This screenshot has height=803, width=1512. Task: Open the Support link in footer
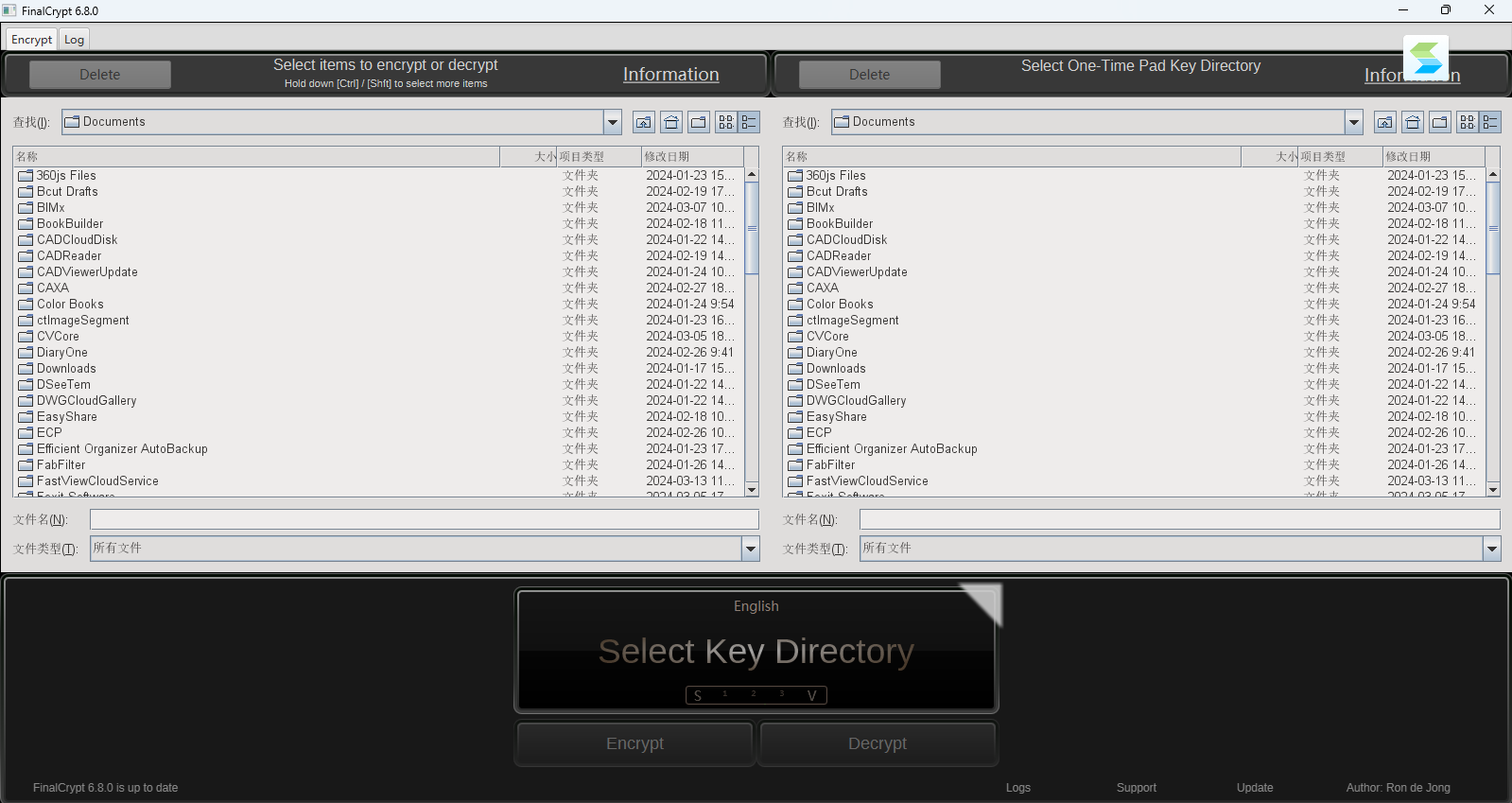point(1137,788)
